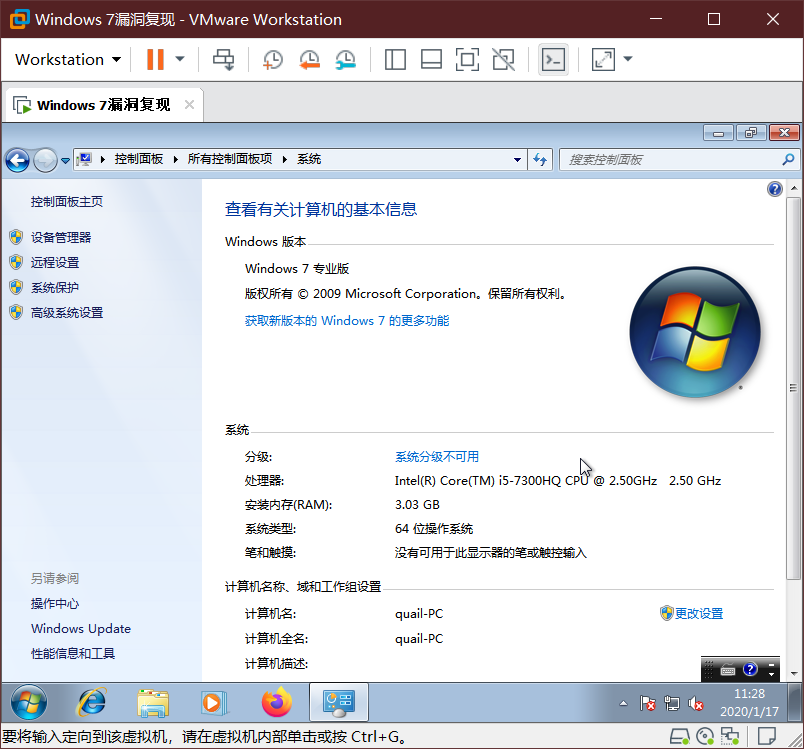Close the Windows 7漏洞复现 tab
The width and height of the screenshot is (804, 749).
tap(189, 105)
